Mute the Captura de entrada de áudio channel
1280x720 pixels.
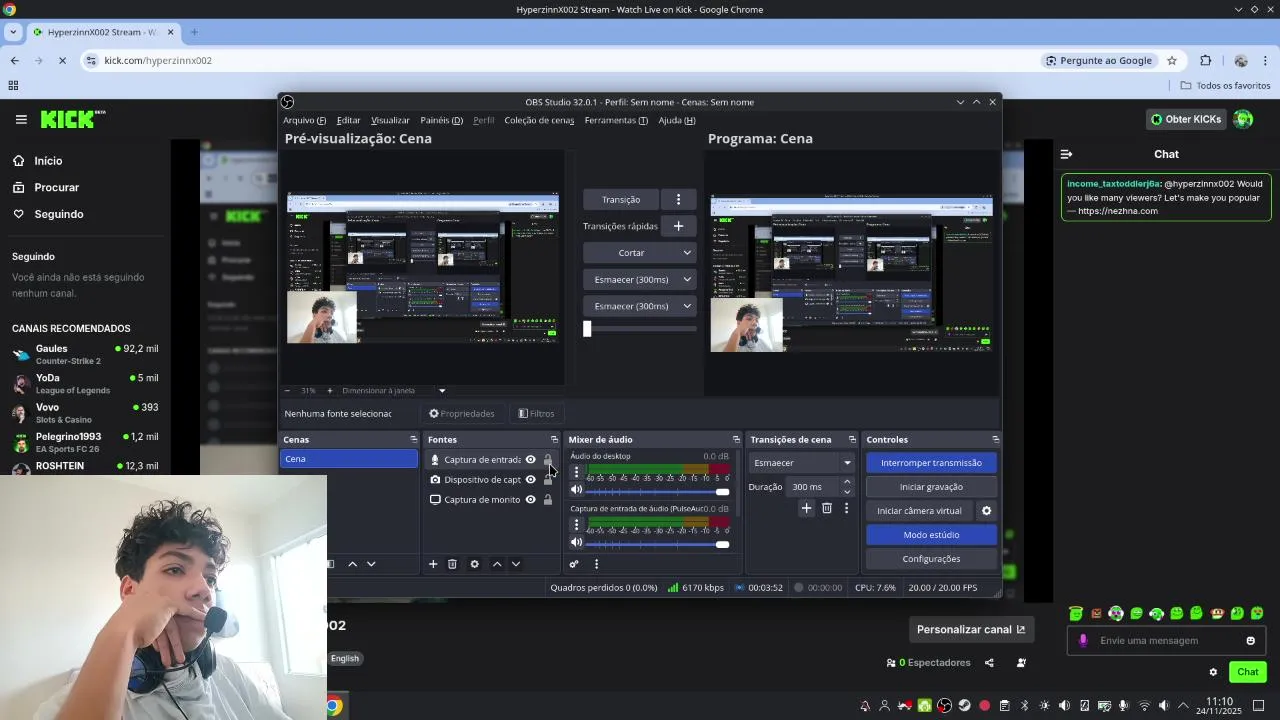[x=576, y=543]
